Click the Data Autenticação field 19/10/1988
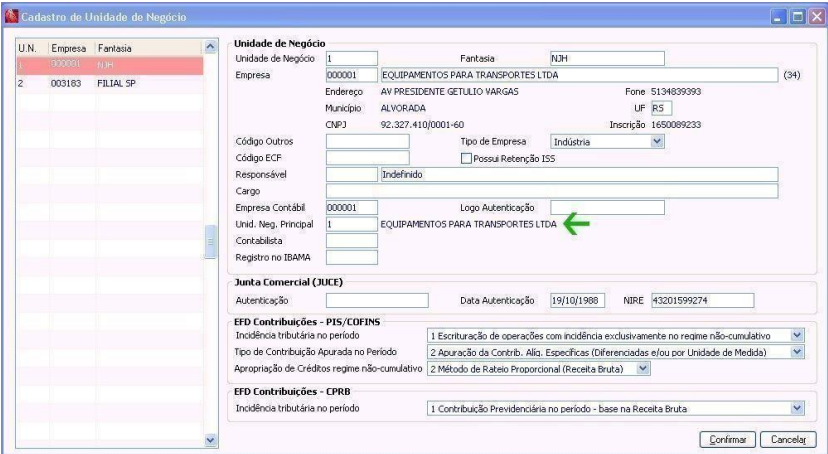828x454 pixels. pos(577,300)
